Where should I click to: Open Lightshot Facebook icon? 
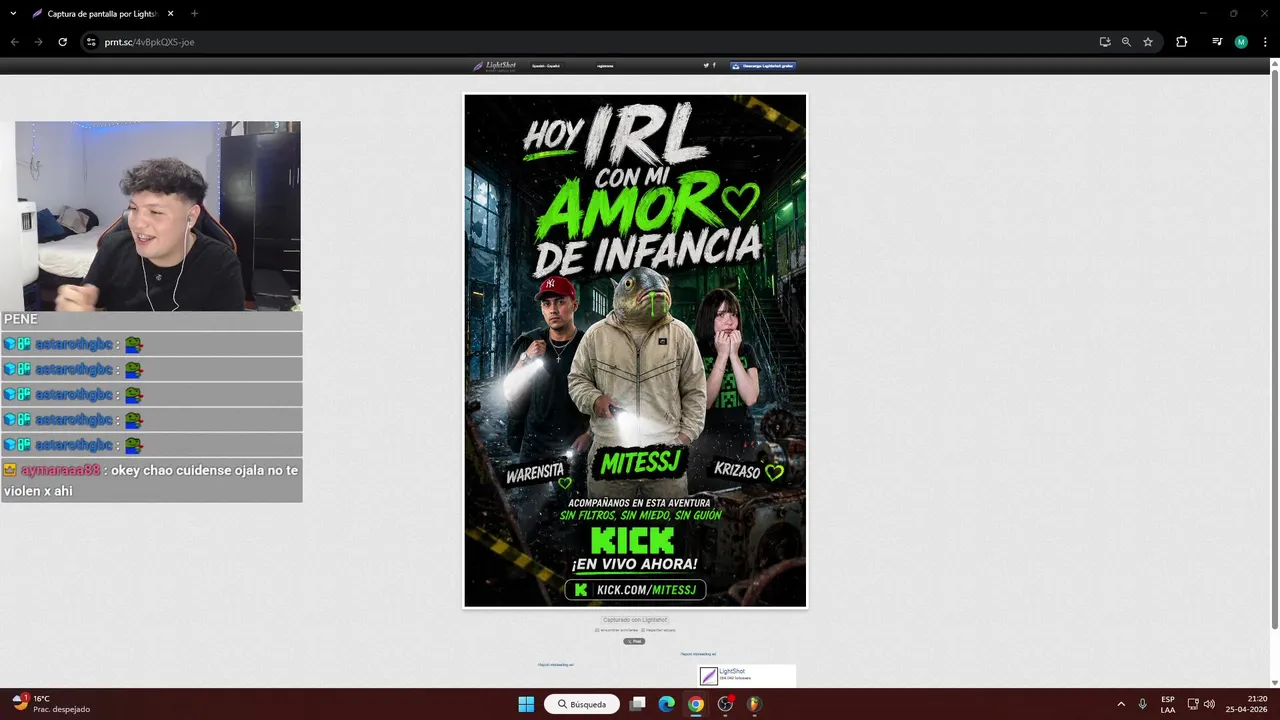pos(714,65)
